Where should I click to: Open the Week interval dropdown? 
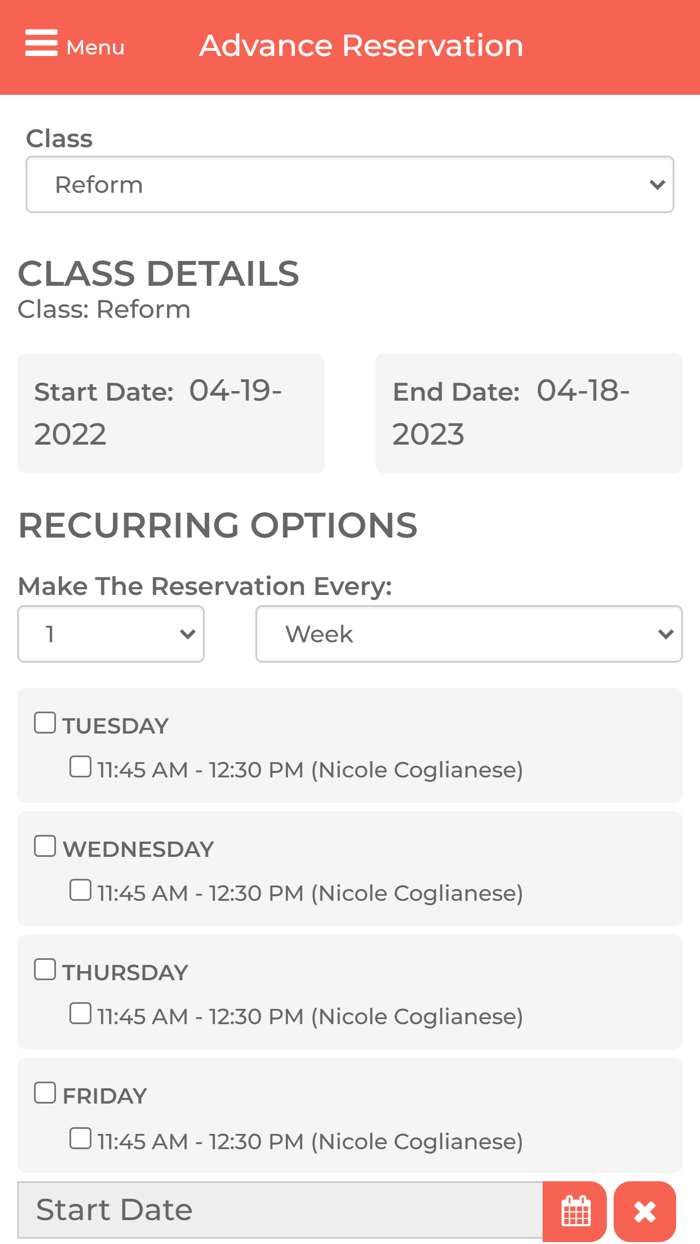pyautogui.click(x=468, y=634)
